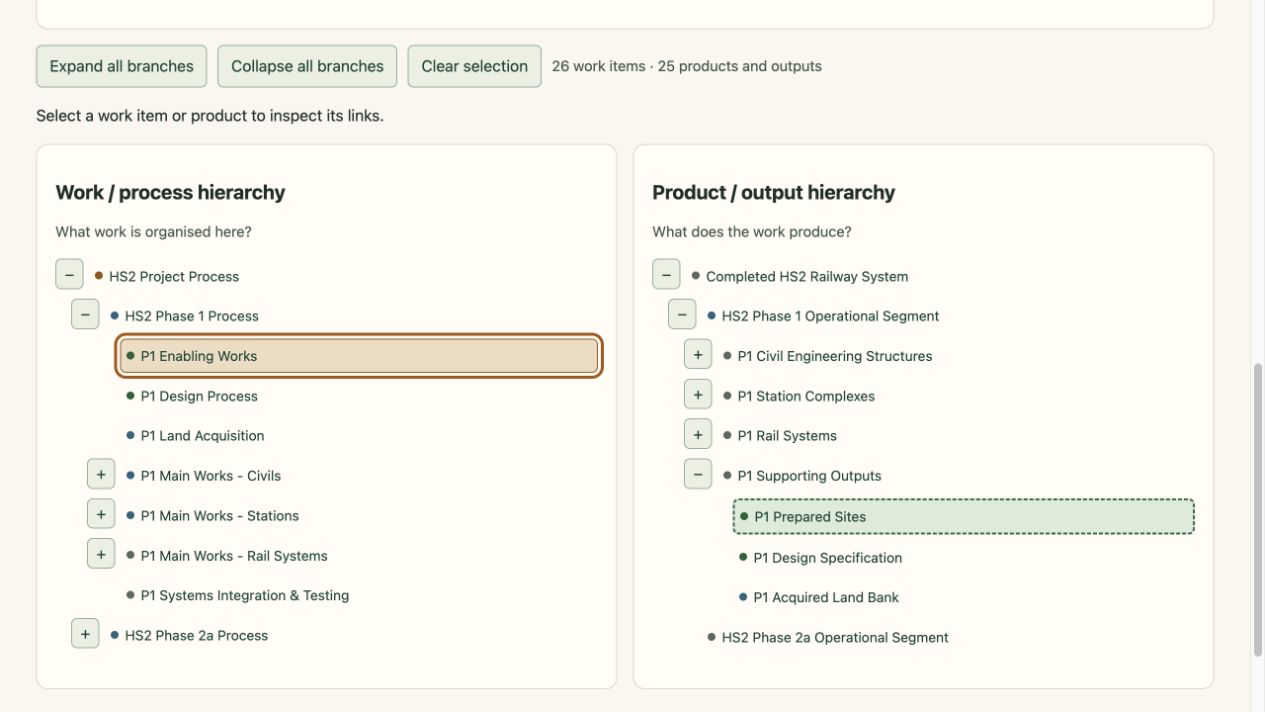This screenshot has width=1265, height=712.
Task: Select P1 Acquired Land Bank product
Action: pyautogui.click(x=826, y=597)
